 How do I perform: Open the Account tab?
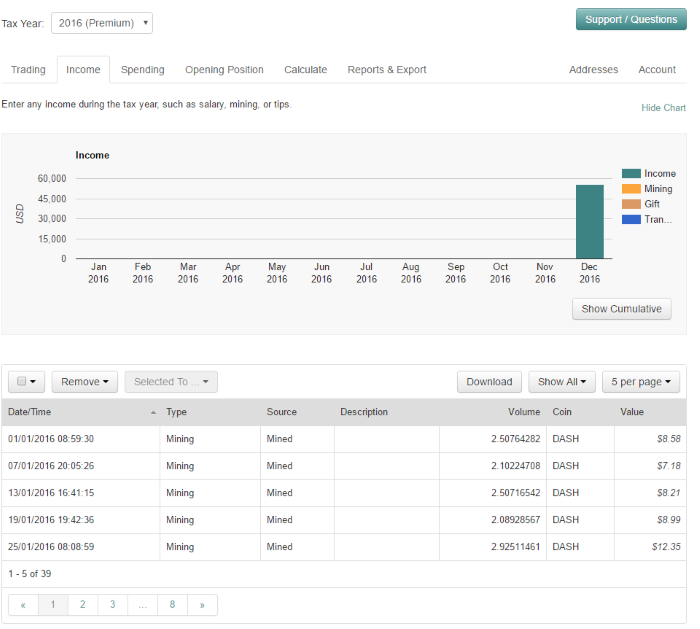point(657,70)
